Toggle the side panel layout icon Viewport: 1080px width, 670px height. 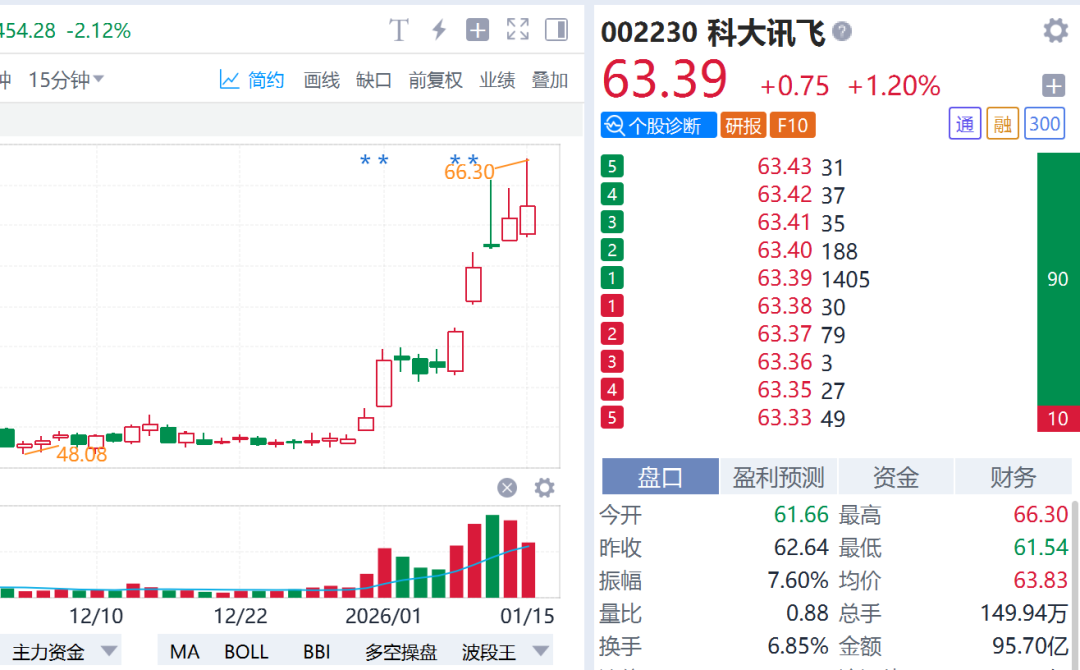pyautogui.click(x=557, y=30)
